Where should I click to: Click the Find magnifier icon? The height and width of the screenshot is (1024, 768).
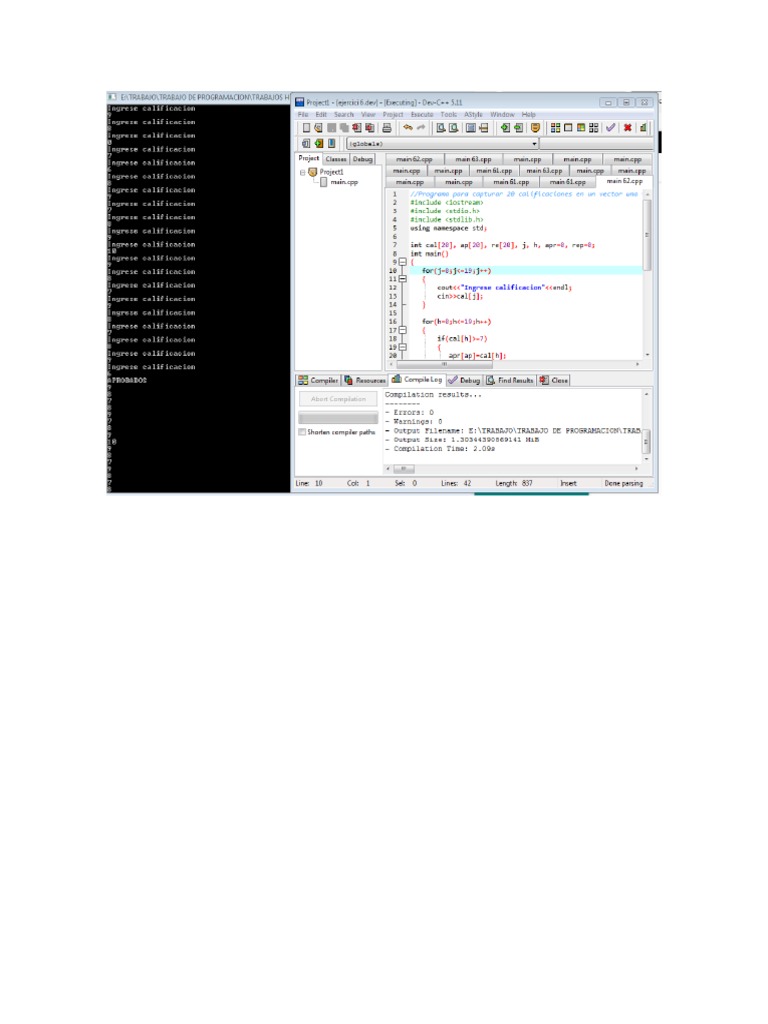(x=441, y=128)
